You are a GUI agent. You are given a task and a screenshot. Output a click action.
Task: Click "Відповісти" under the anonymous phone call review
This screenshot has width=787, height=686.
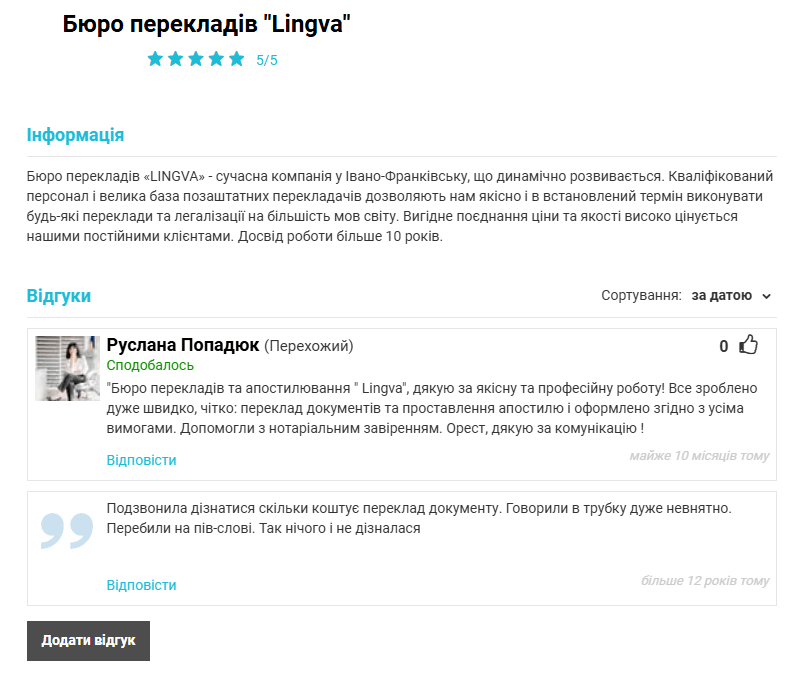(141, 585)
